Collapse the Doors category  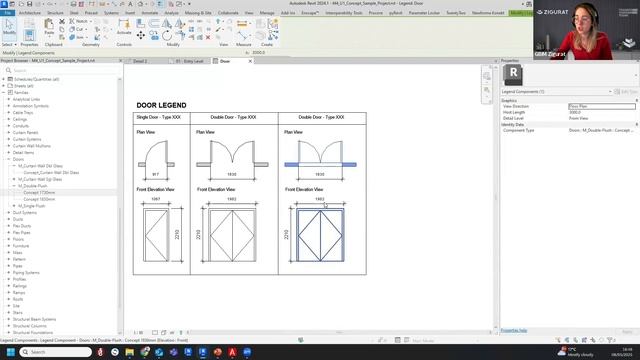(x=9, y=159)
